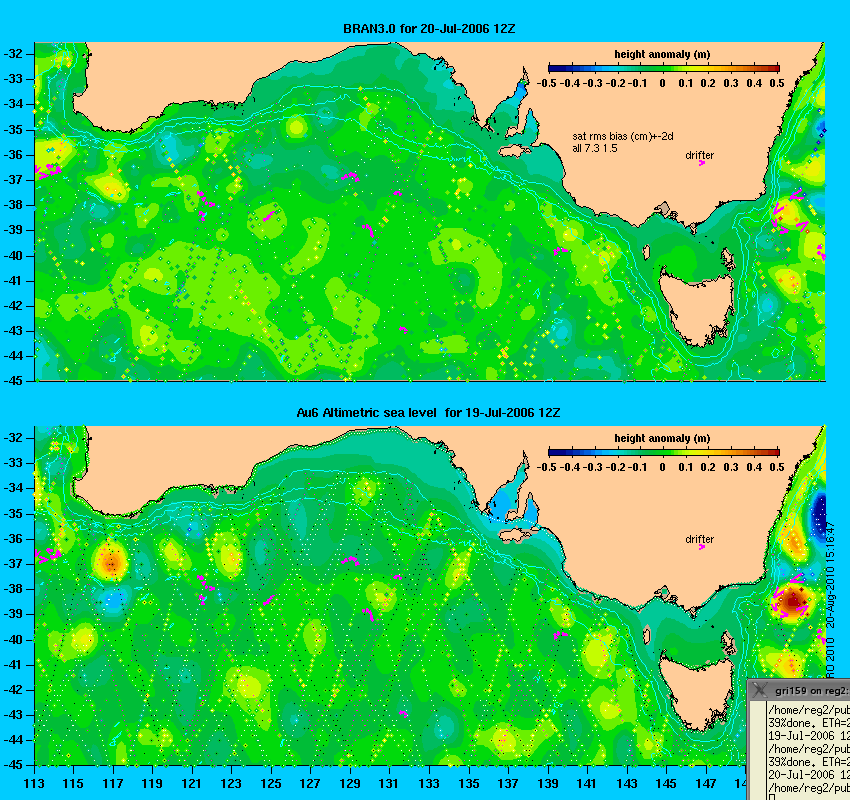Click the 117 longitude tick label

pos(113,784)
